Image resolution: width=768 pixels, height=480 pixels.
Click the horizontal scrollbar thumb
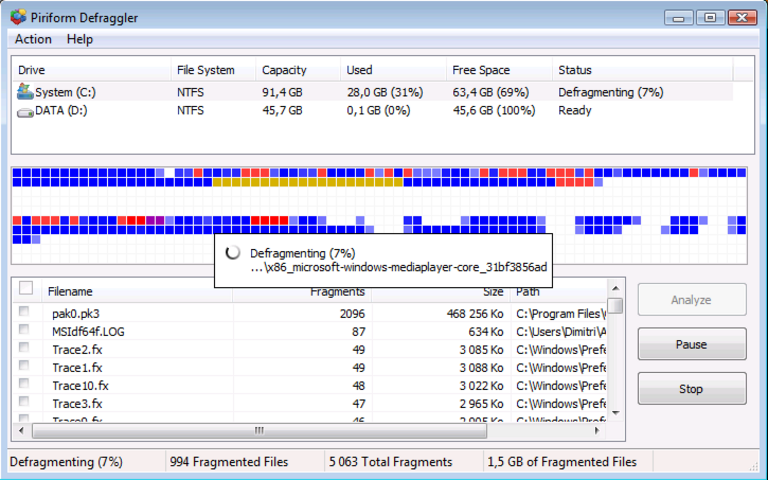tap(260, 431)
